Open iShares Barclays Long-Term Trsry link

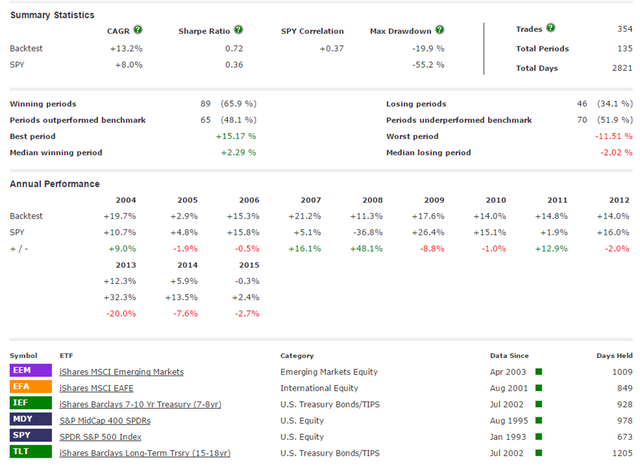click(x=145, y=453)
